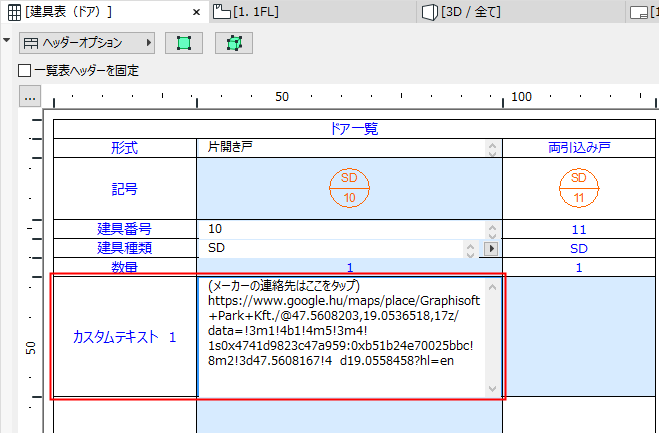659x433 pixels.
Task: Open the arrow popup next to 建具種類 SD
Action: [491, 248]
